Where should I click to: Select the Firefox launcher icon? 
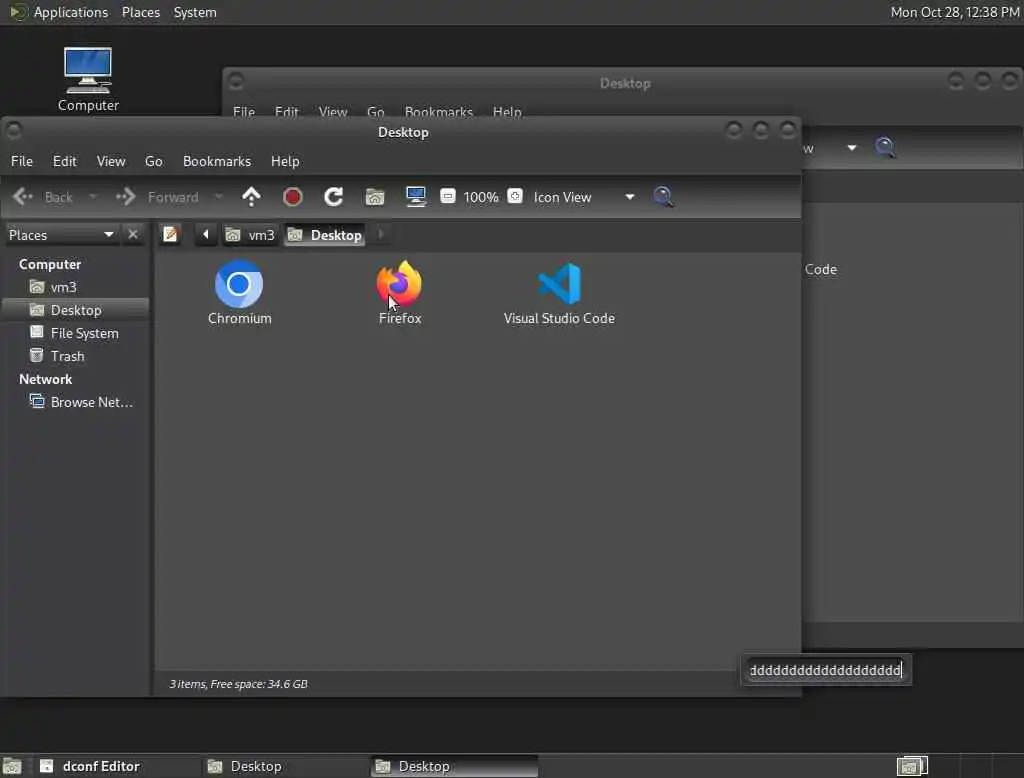399,284
